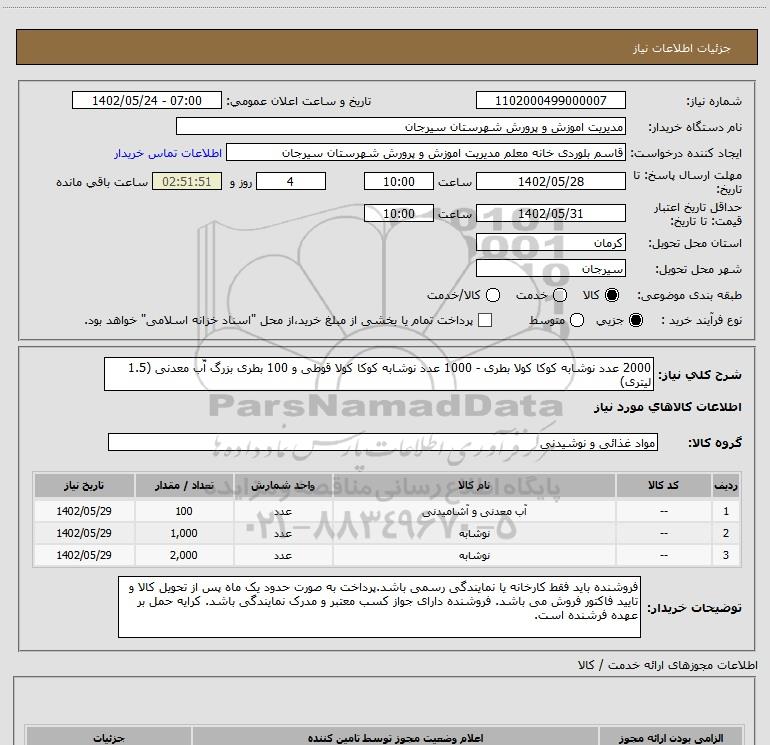Click the واحد شمارش column header
770x745 pixels.
click(x=283, y=485)
